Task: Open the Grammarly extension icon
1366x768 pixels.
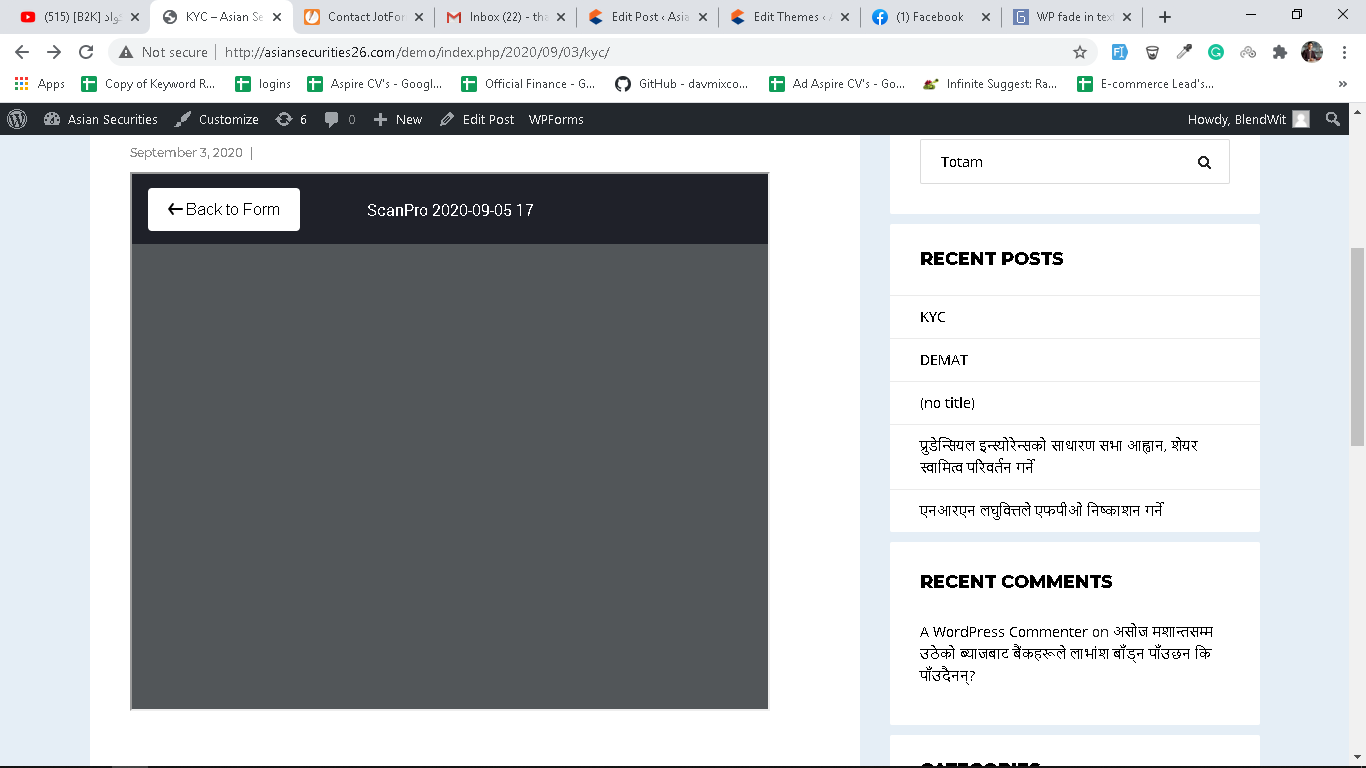Action: 1216,52
